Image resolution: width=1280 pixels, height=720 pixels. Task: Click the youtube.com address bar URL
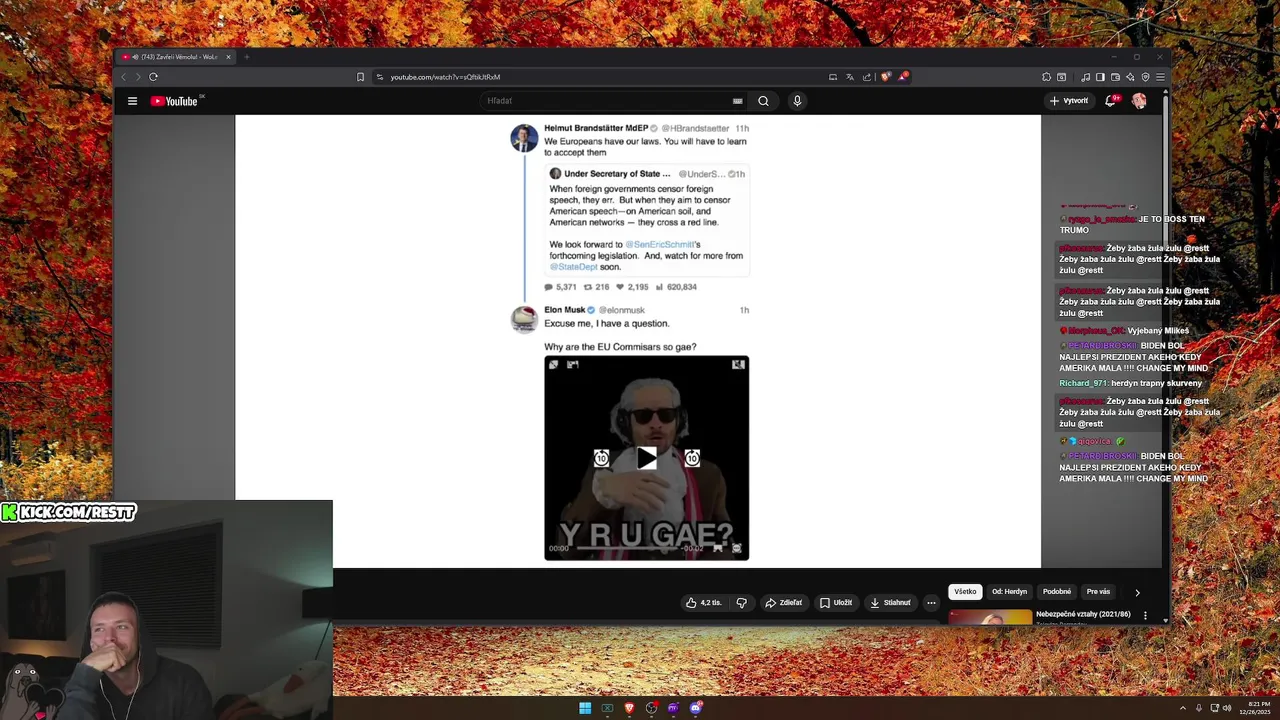[x=445, y=77]
